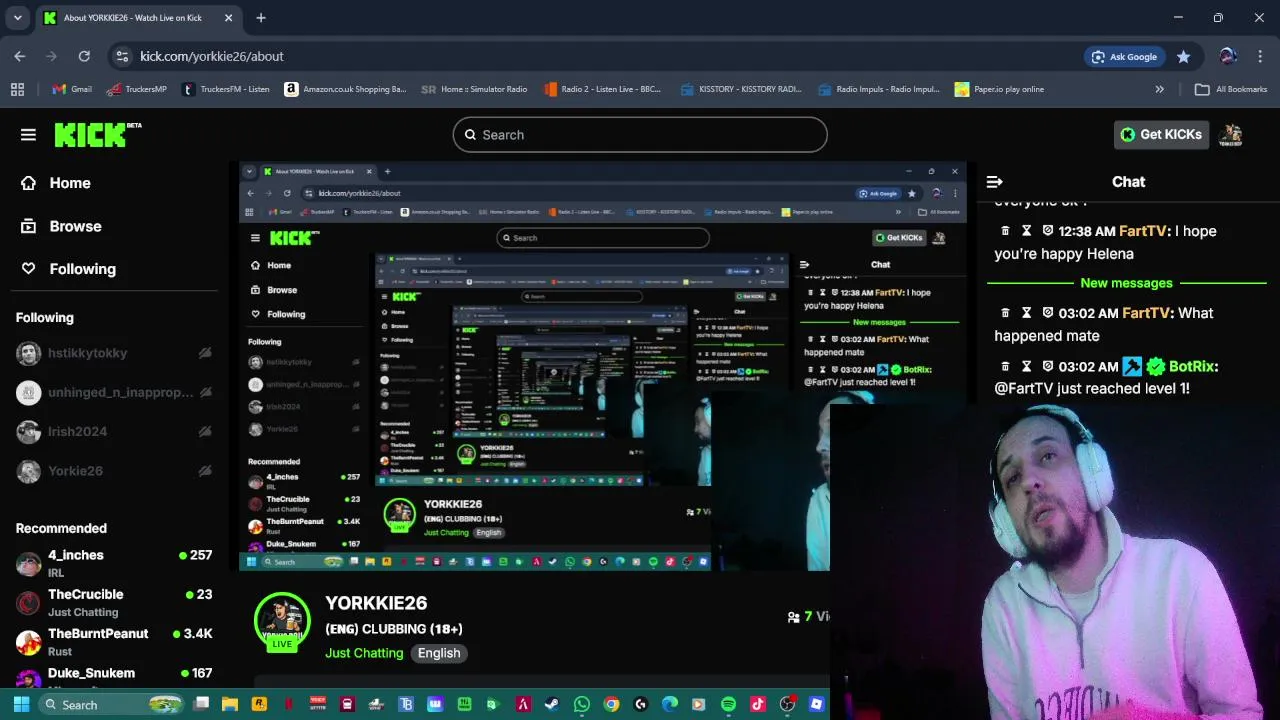Open hstikkytokky in the Following list
Viewport: 1280px width, 720px height.
click(115, 353)
